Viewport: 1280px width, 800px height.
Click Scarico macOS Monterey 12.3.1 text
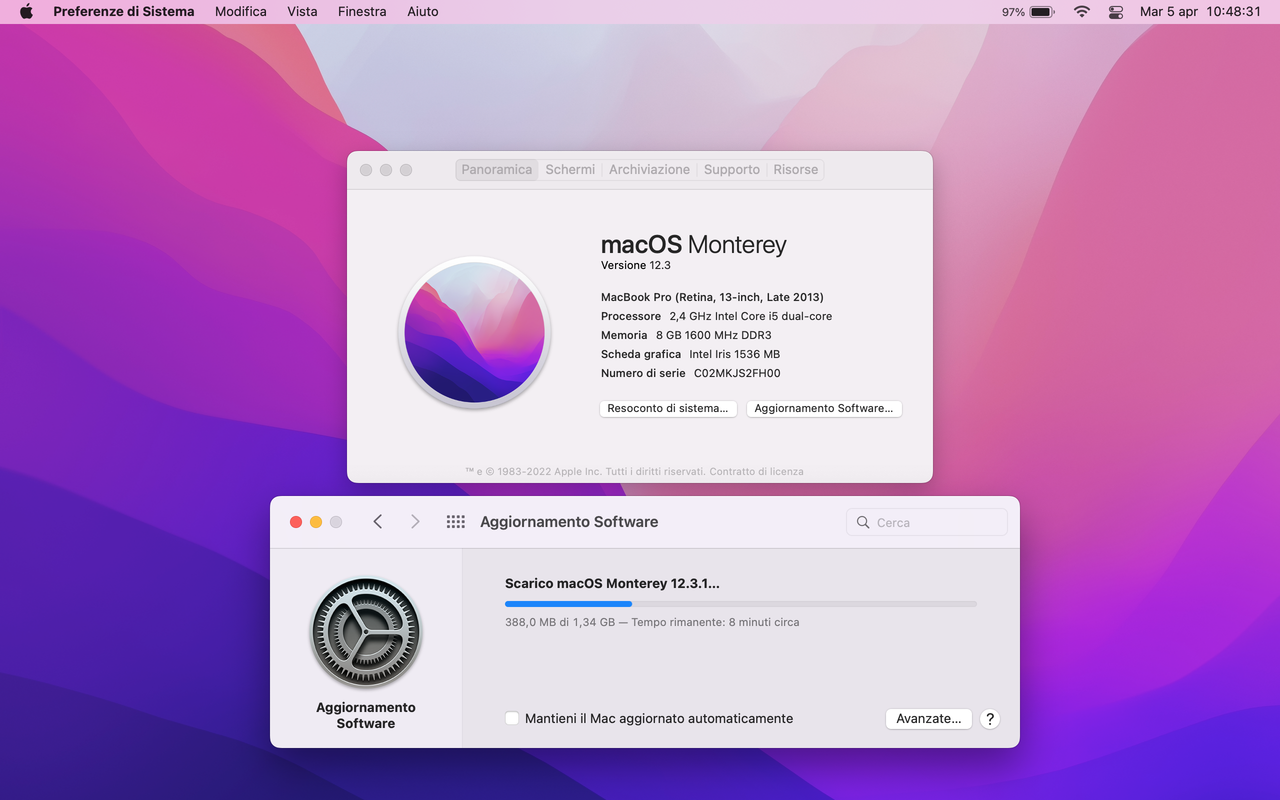pos(612,584)
